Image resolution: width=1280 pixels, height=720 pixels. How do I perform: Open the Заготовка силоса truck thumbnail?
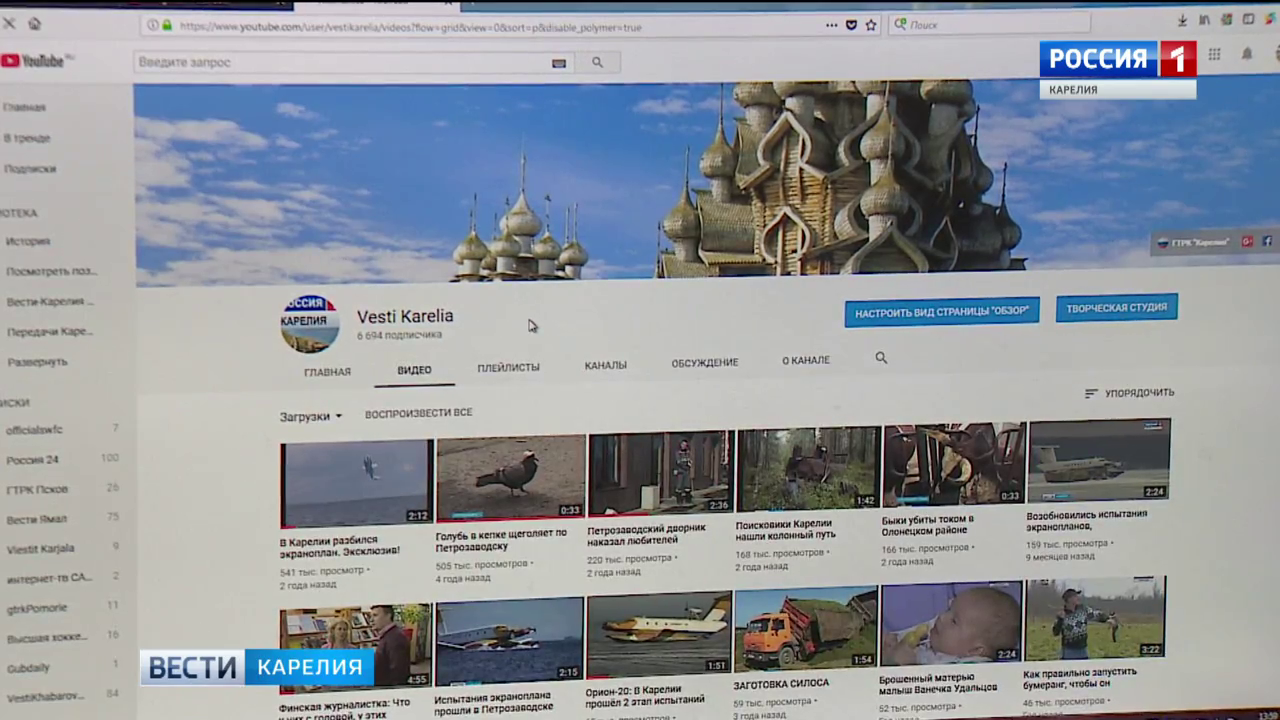(x=806, y=629)
